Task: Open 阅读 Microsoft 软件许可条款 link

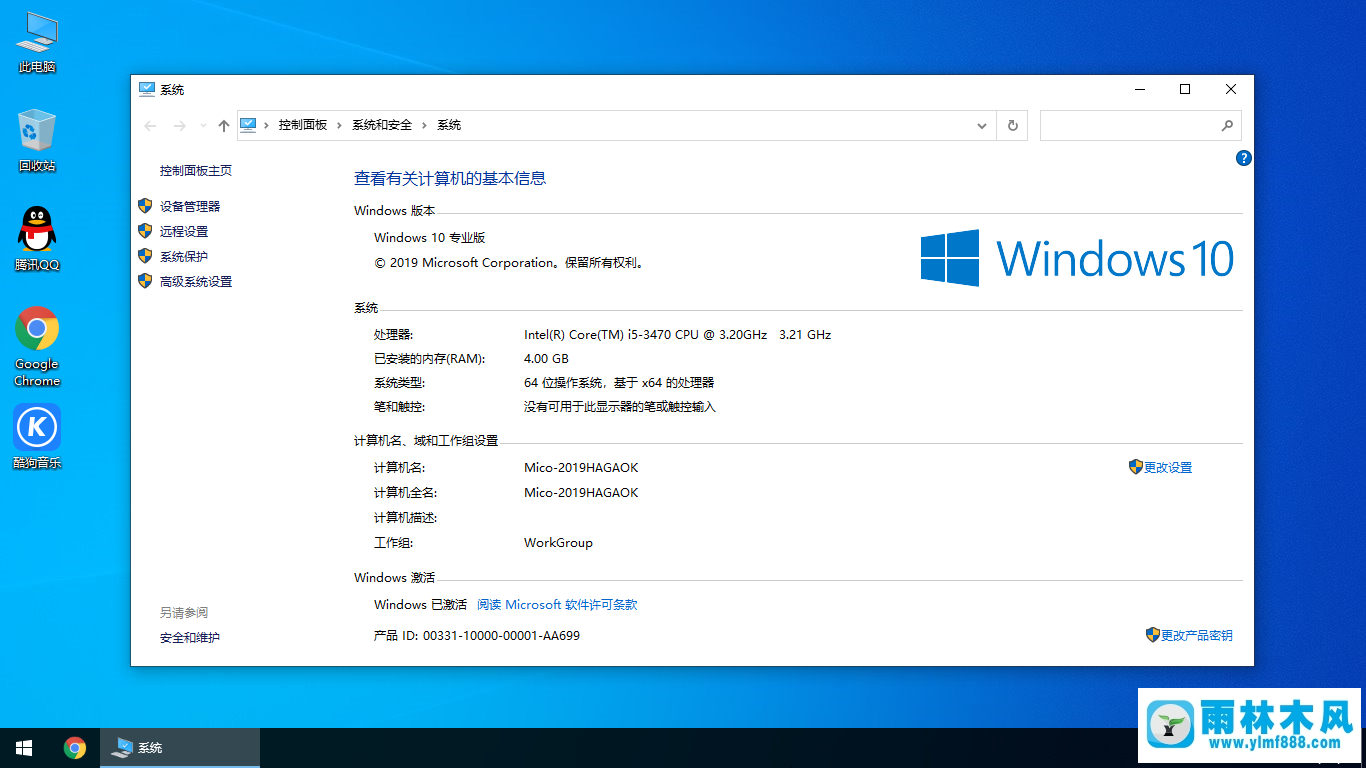Action: tap(557, 604)
